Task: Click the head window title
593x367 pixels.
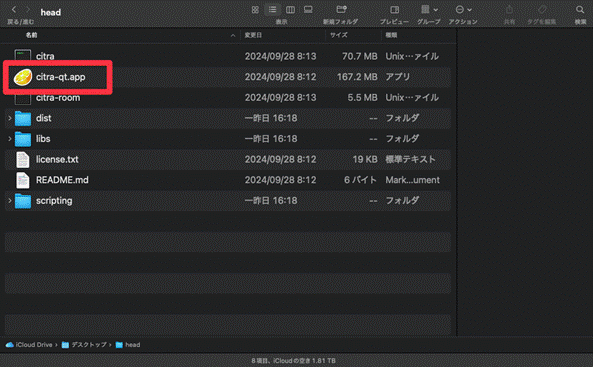Action: coord(51,12)
